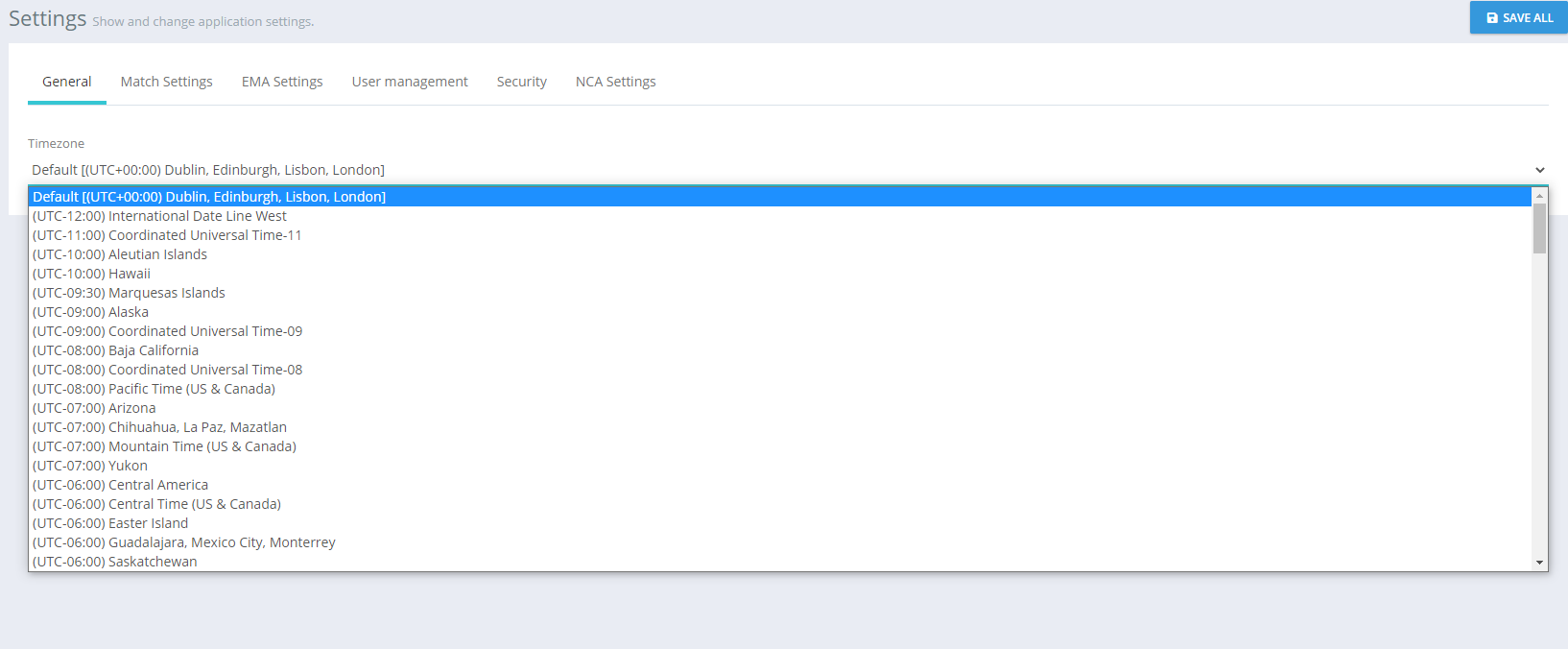Choose the Default Dublin, Edinburgh, Lisbon, London option
This screenshot has height=649, width=1568.
tap(209, 197)
